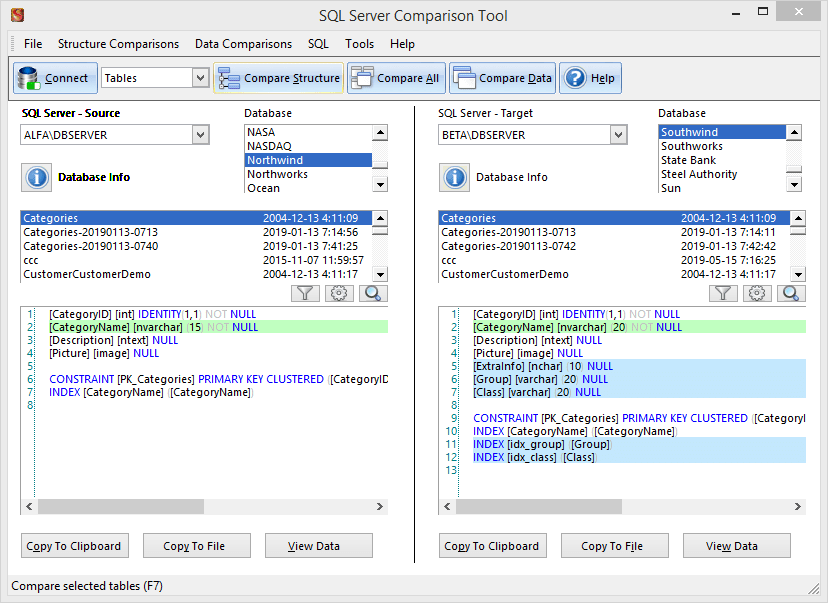Screen dimensions: 828x603
Task: Open Help using the toolbar icon
Action: click(589, 77)
